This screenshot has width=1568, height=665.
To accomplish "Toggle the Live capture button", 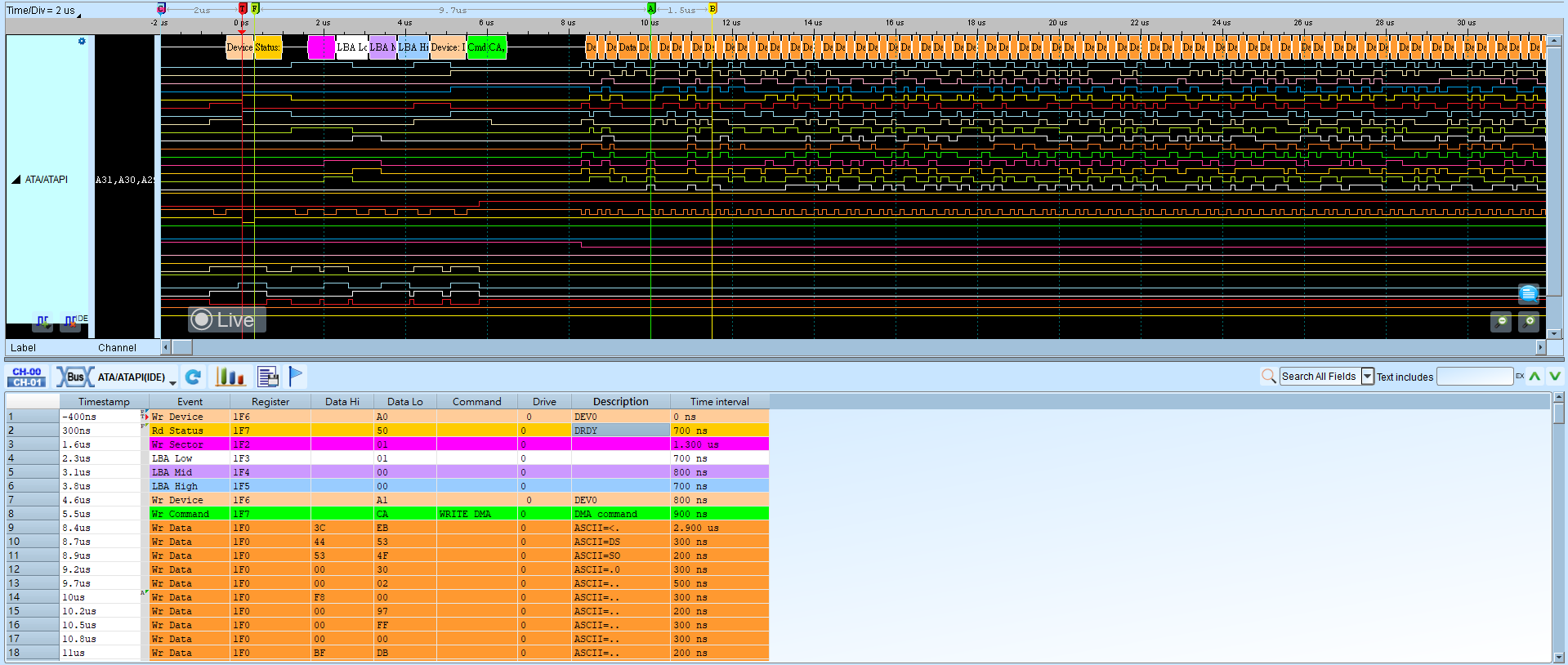I will coord(226,319).
